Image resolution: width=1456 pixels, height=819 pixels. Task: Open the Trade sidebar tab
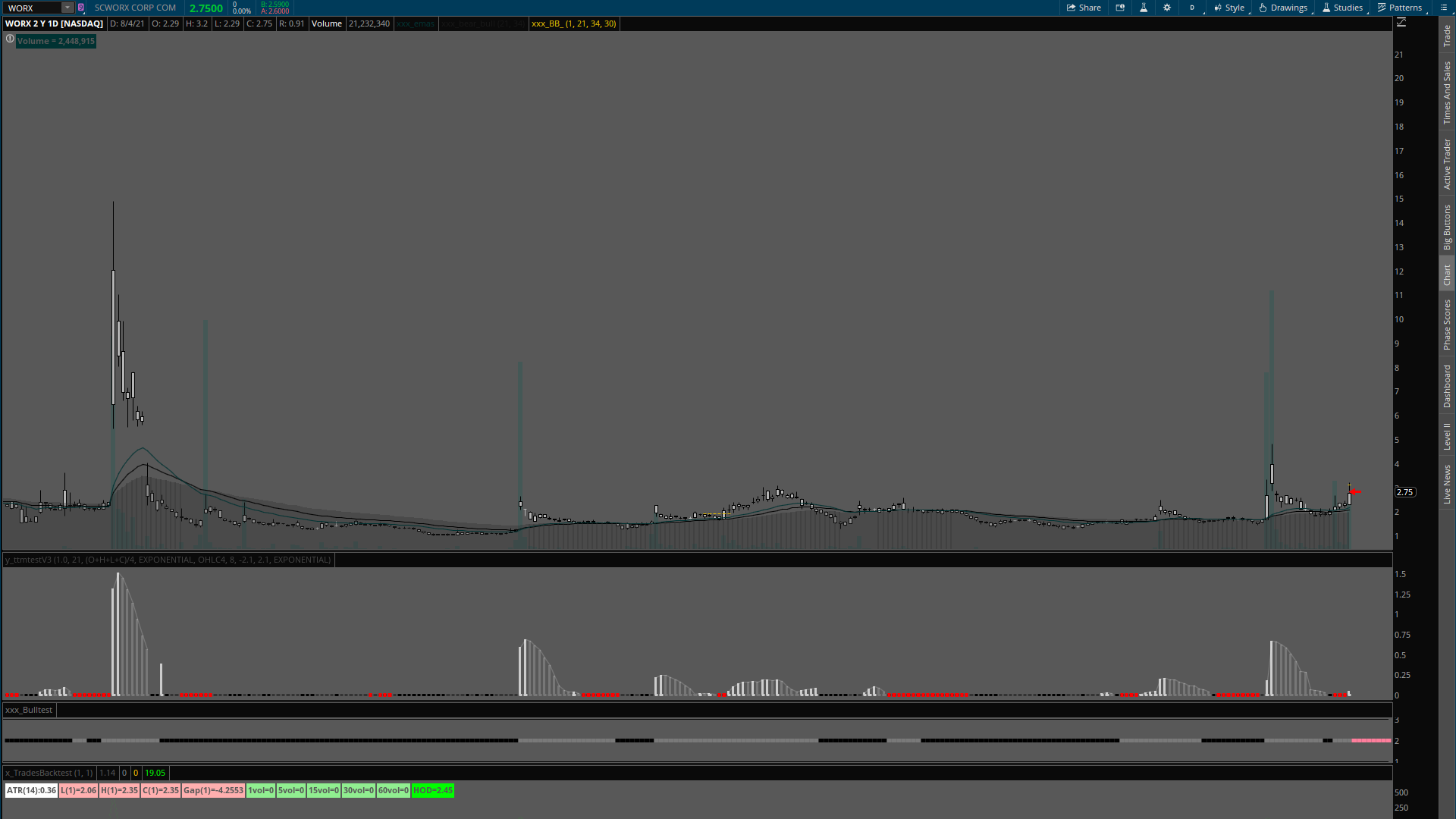1447,35
